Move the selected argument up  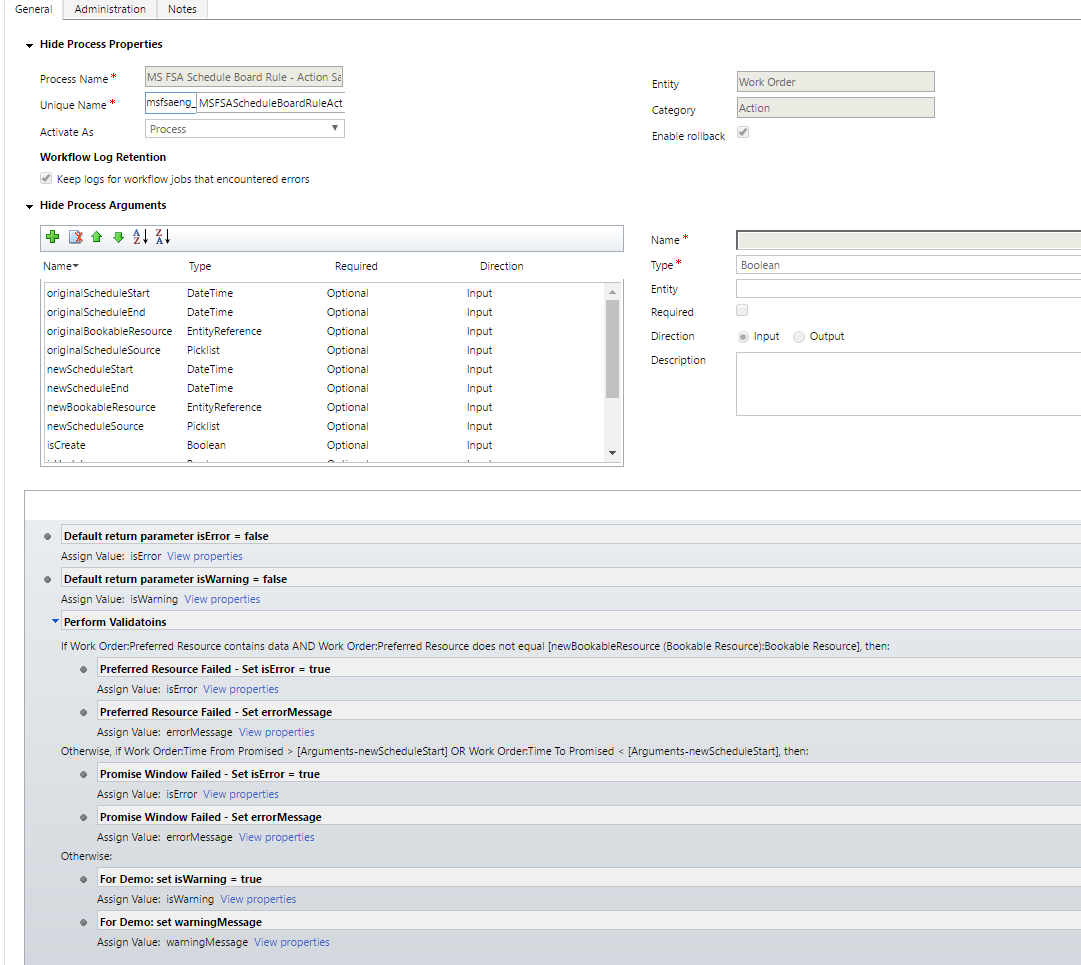coord(96,237)
